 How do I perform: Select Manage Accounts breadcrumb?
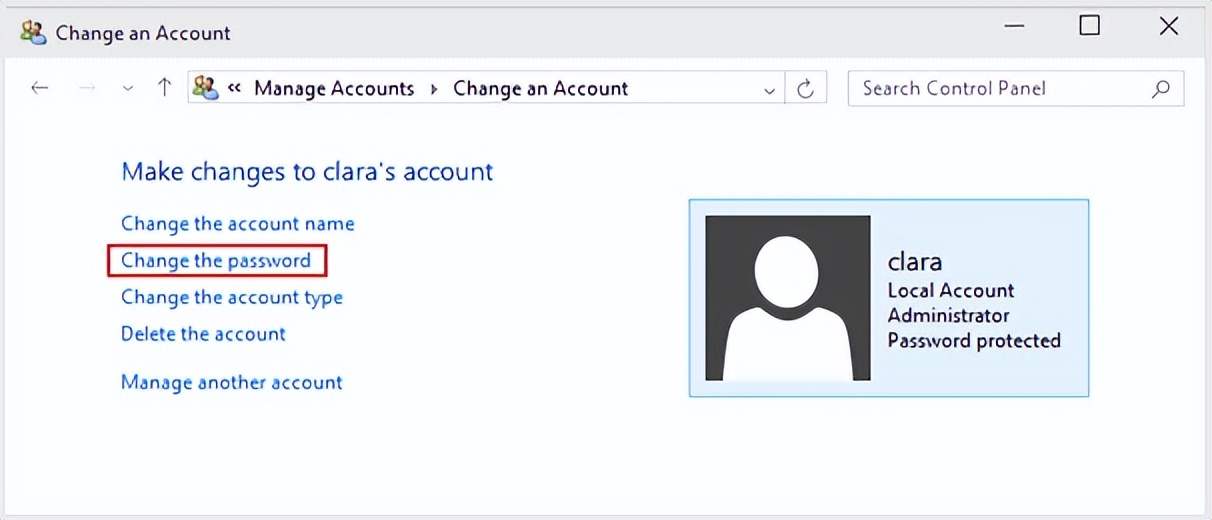(x=333, y=88)
